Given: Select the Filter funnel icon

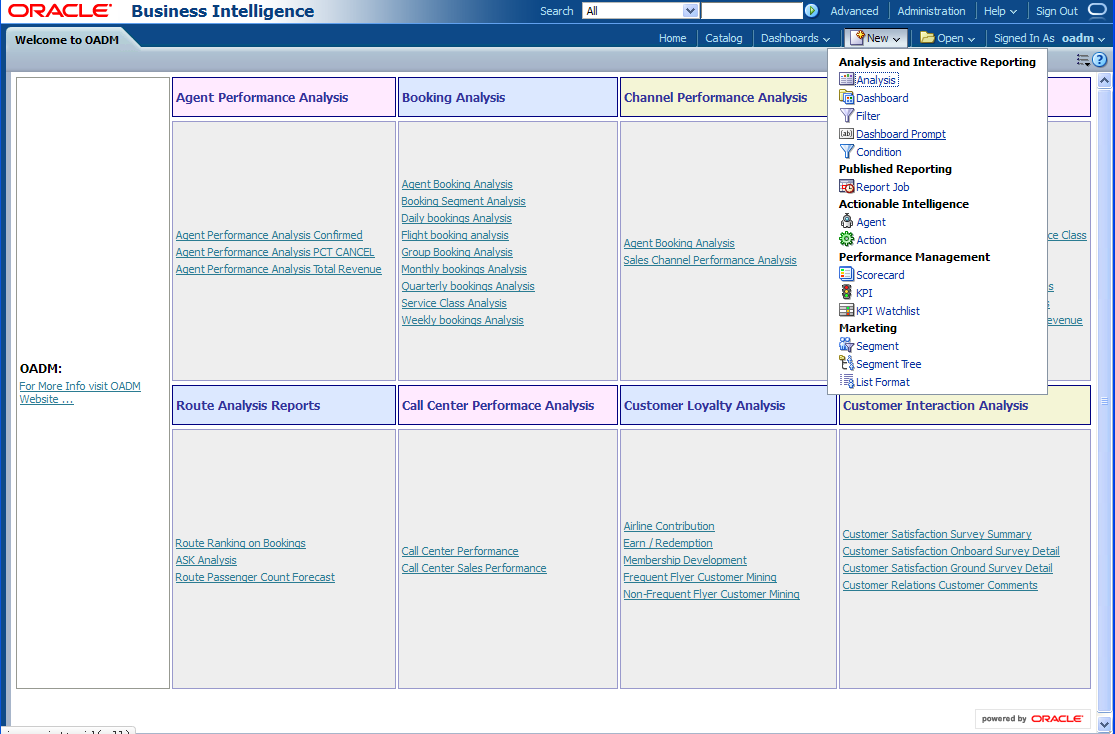Looking at the screenshot, I should pos(846,116).
